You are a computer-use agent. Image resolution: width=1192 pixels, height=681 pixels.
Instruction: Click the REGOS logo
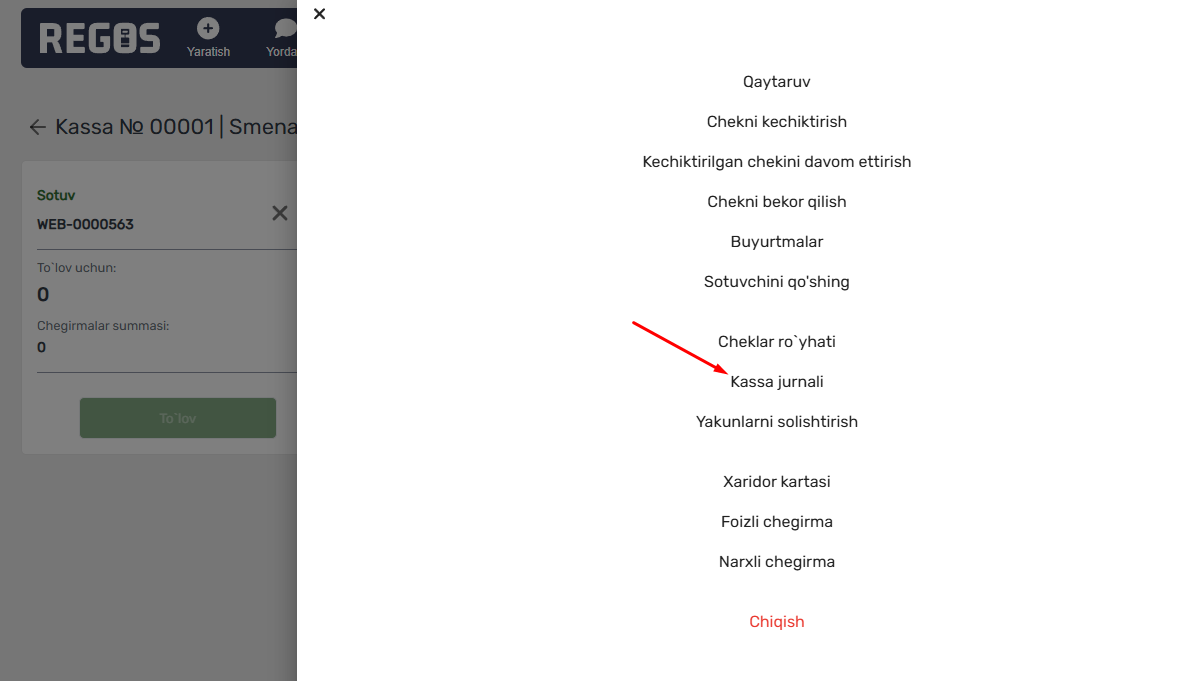pos(100,38)
